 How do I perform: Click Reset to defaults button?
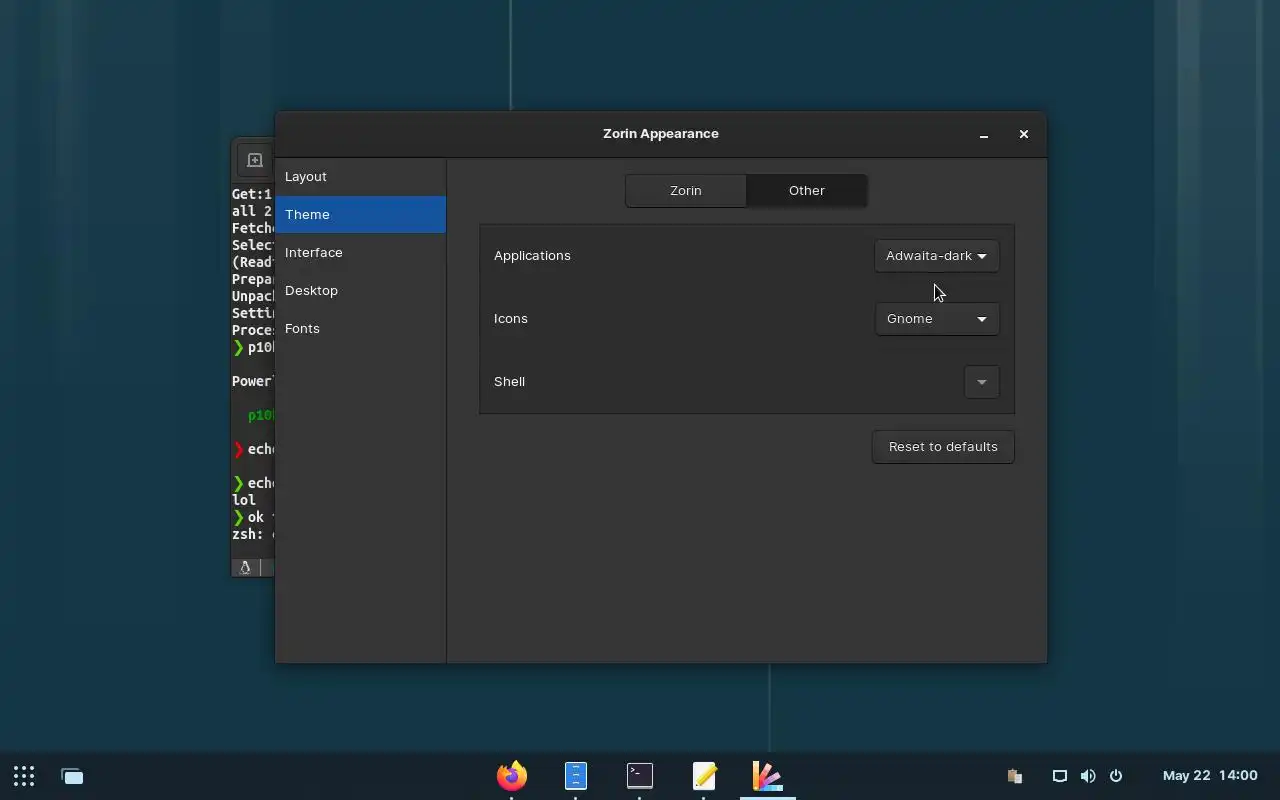tap(943, 447)
